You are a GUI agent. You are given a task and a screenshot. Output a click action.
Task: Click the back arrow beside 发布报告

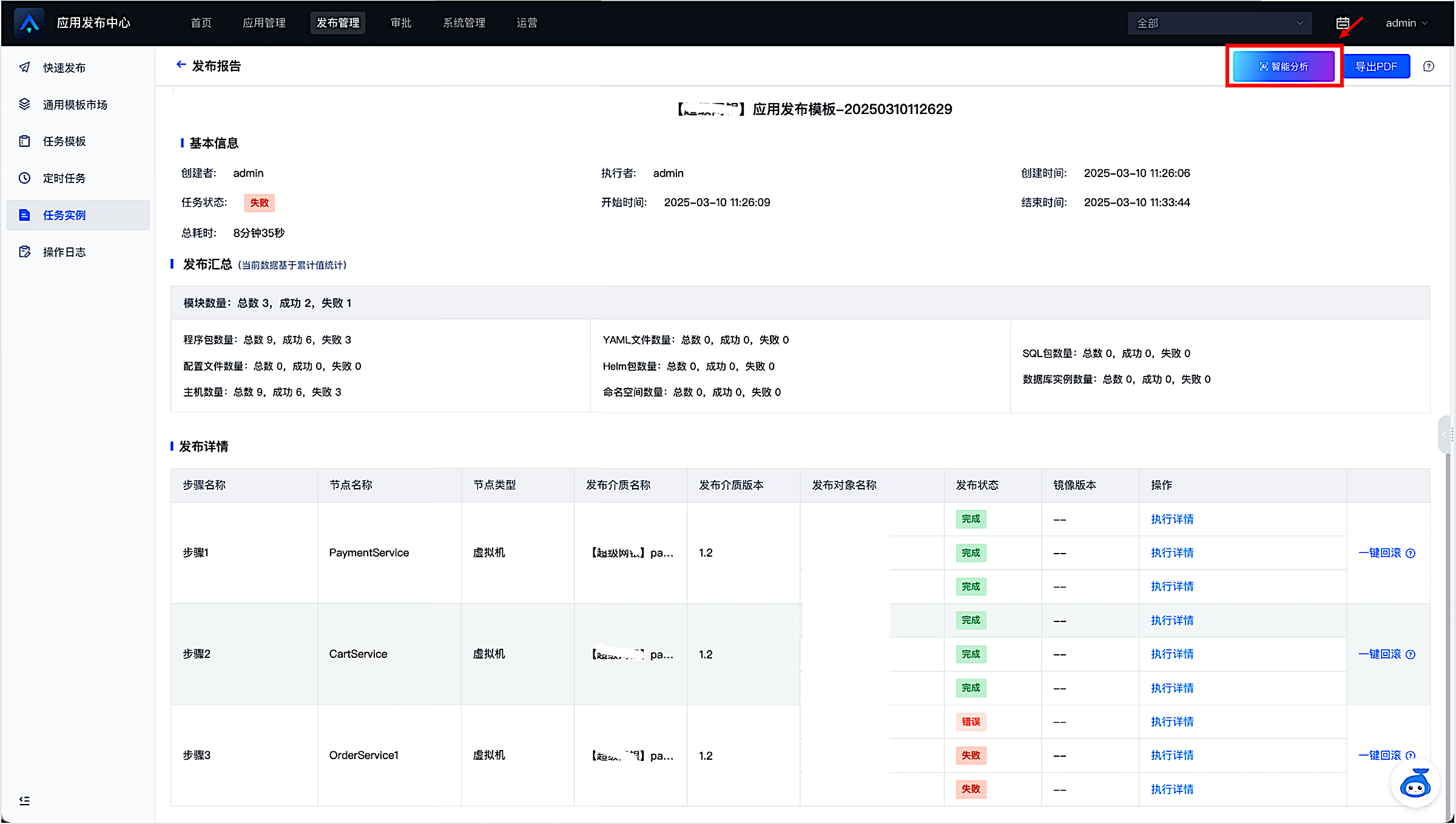click(181, 65)
